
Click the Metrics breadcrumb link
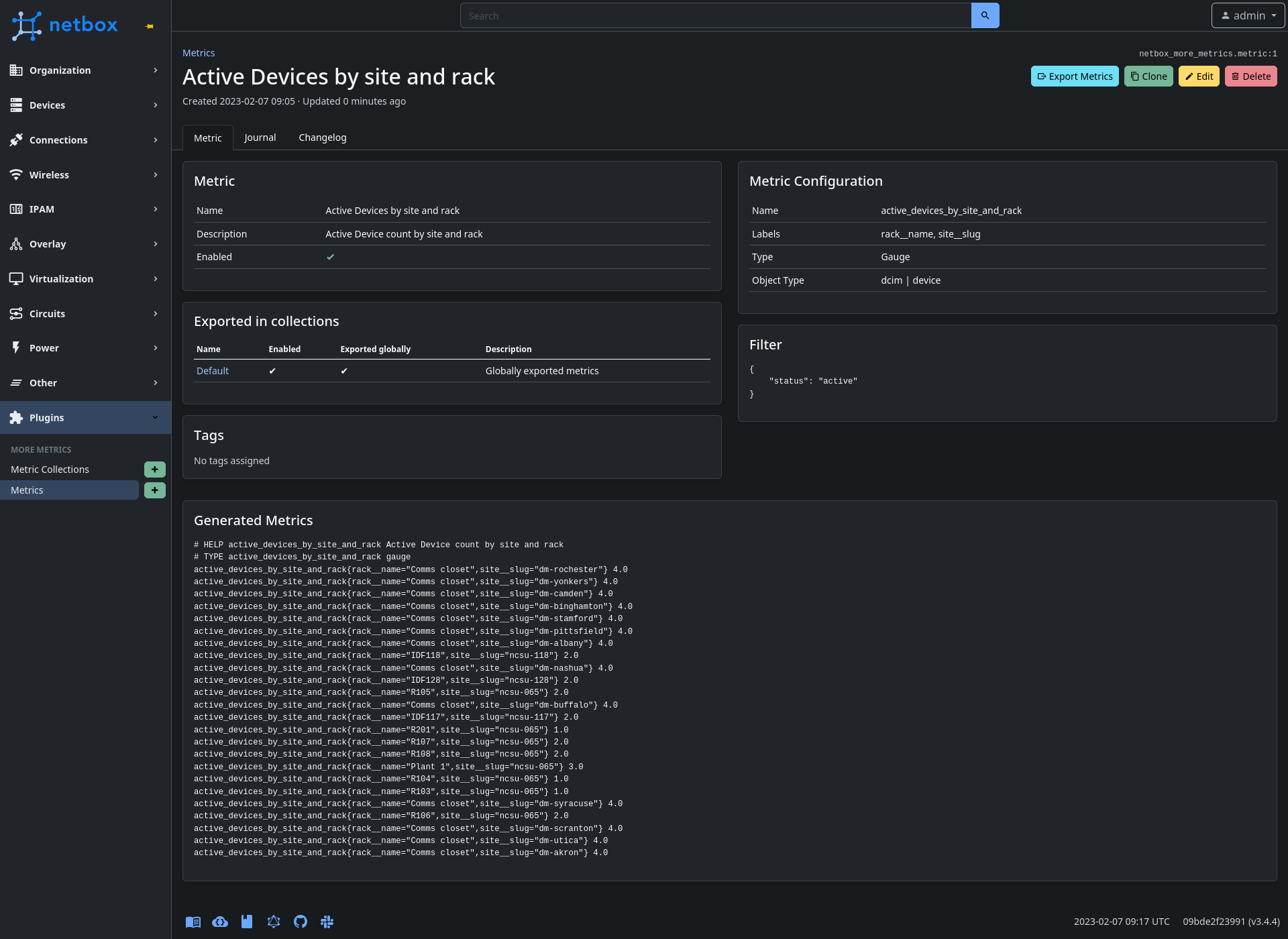199,53
